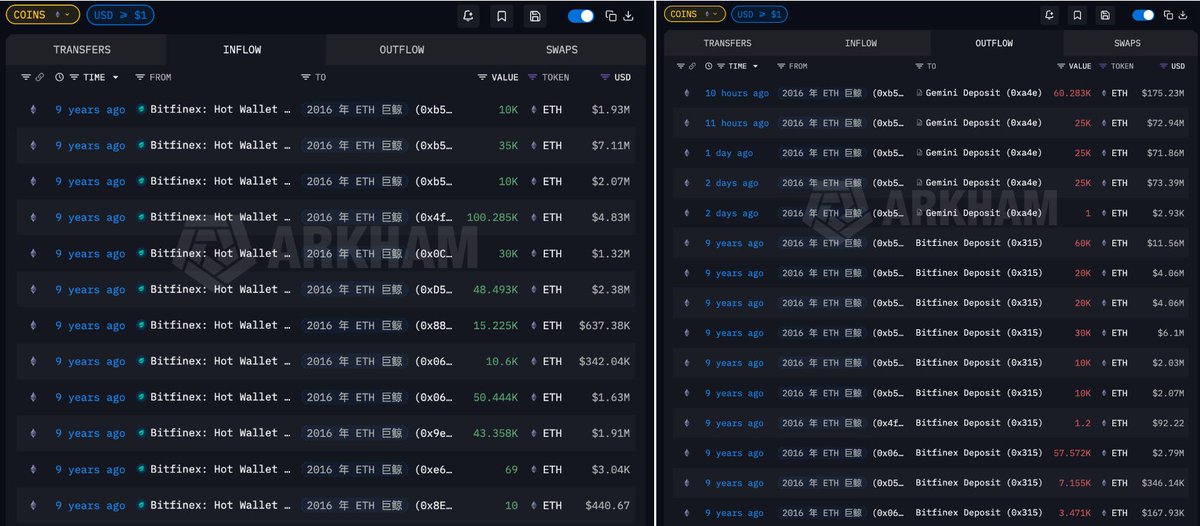
Task: Open the SWAPS tab in the Inflow view
Action: (562, 50)
